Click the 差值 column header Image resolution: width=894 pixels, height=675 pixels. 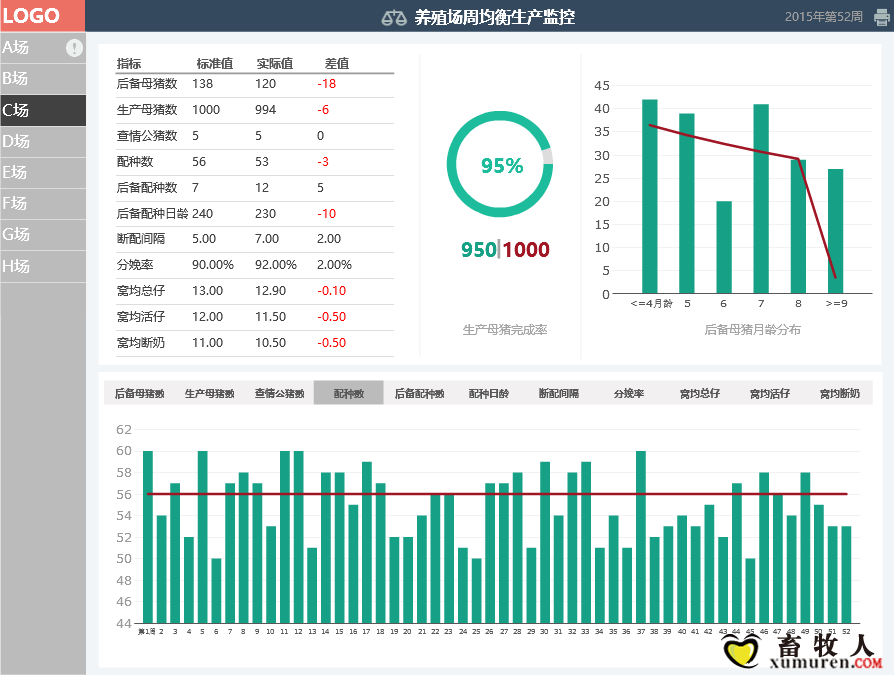[x=337, y=63]
